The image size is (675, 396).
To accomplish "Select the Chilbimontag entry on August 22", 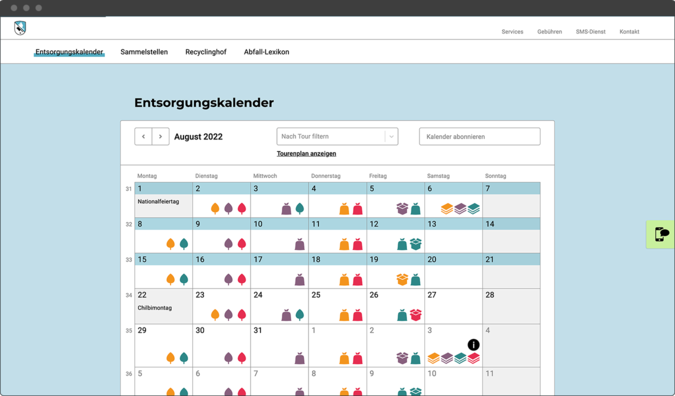I will [155, 308].
